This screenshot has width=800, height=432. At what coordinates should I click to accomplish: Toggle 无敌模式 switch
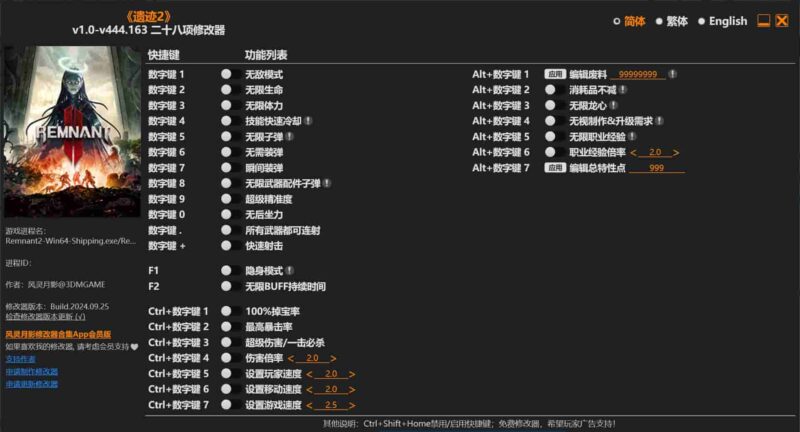230,74
